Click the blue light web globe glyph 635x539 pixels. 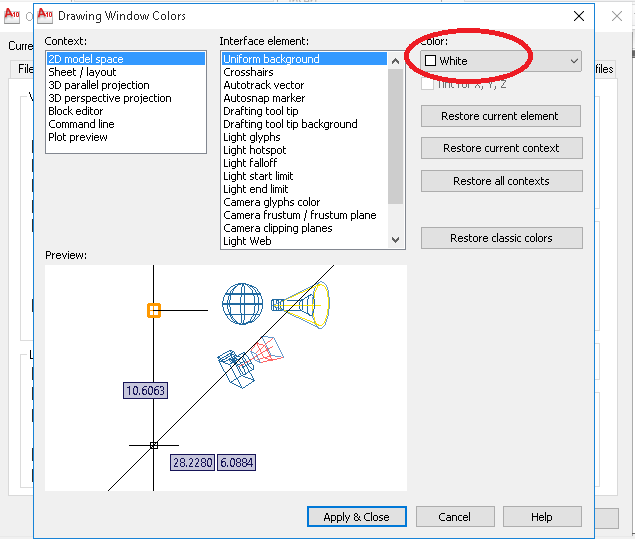click(242, 304)
